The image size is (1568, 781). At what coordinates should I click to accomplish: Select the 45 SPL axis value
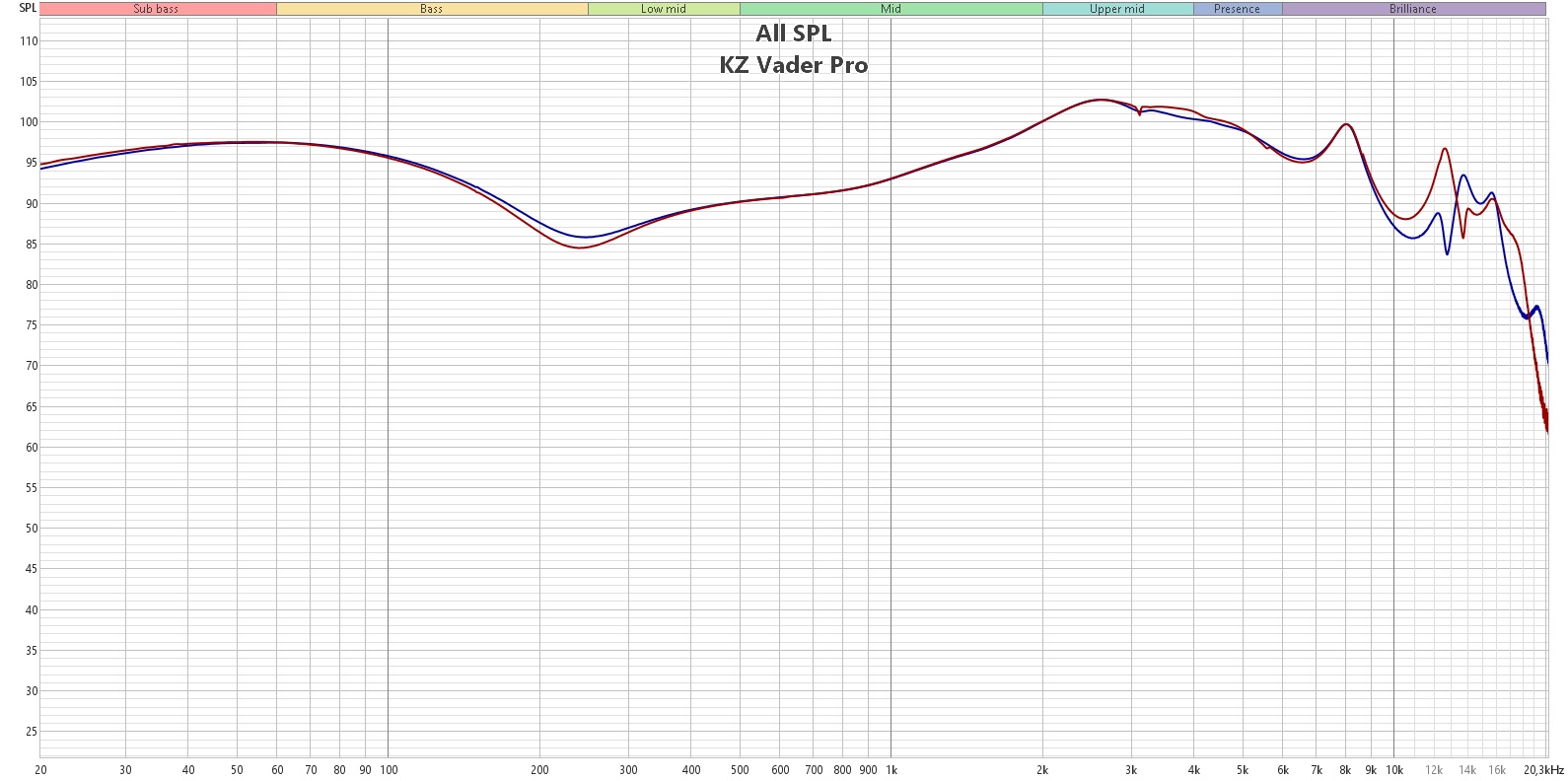click(32, 569)
